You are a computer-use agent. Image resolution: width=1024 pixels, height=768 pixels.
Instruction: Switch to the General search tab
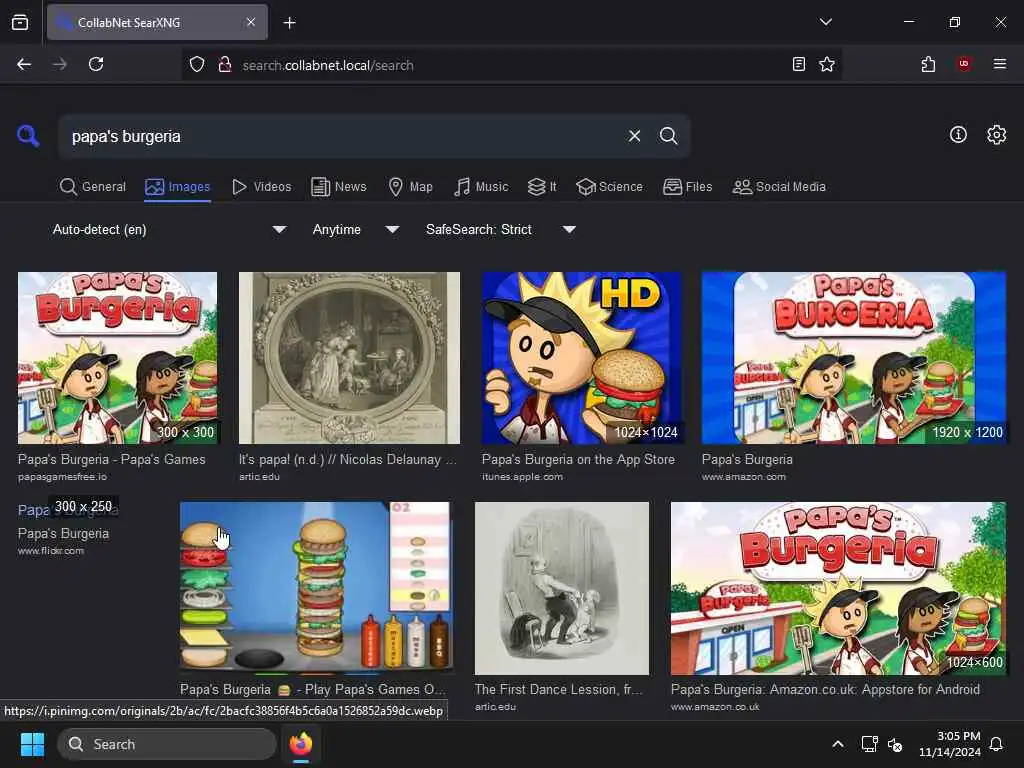pos(92,187)
